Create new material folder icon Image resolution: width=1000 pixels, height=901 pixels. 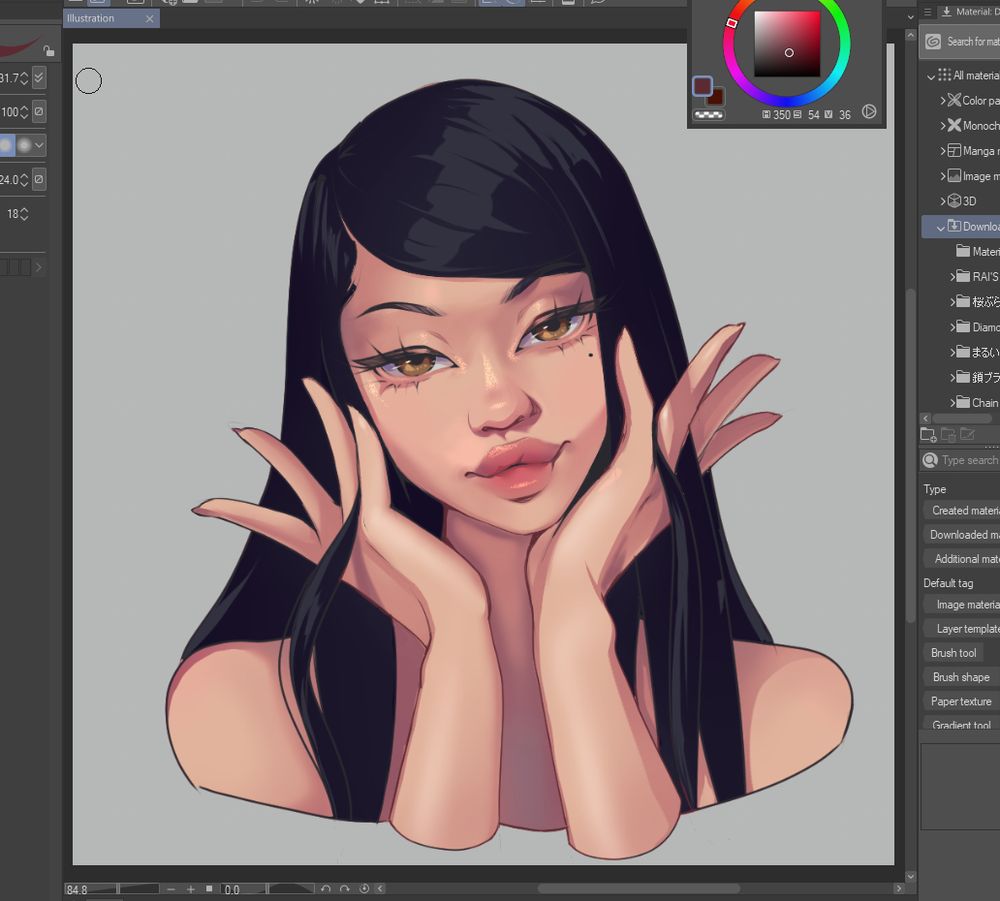928,435
